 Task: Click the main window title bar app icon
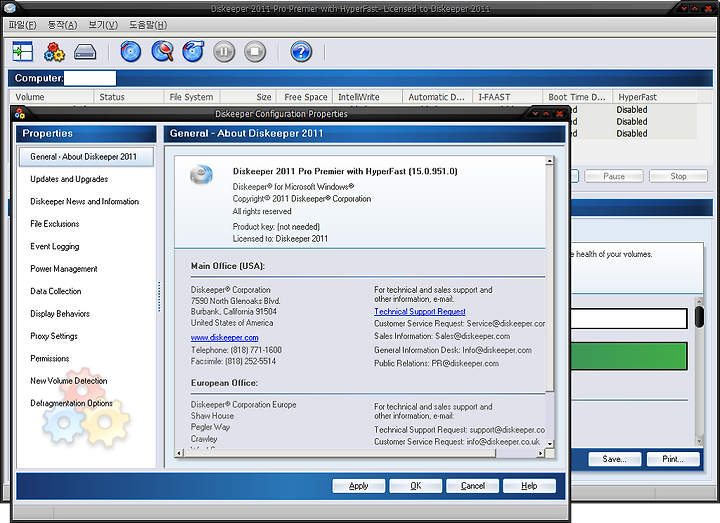tap(9, 8)
